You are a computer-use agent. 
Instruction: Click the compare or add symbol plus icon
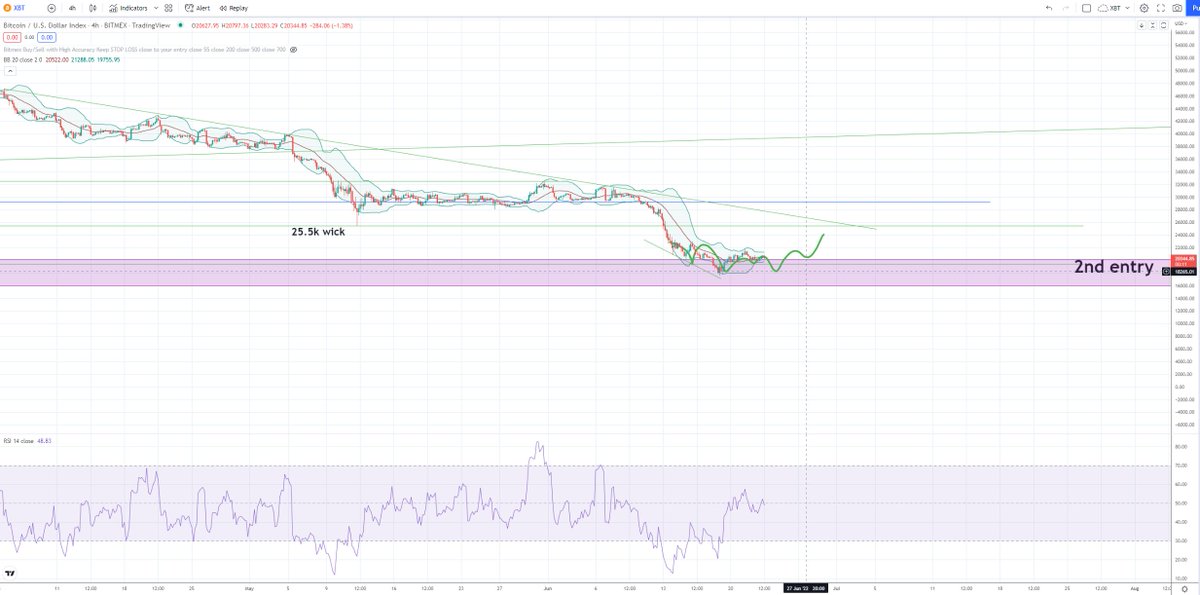pos(51,8)
